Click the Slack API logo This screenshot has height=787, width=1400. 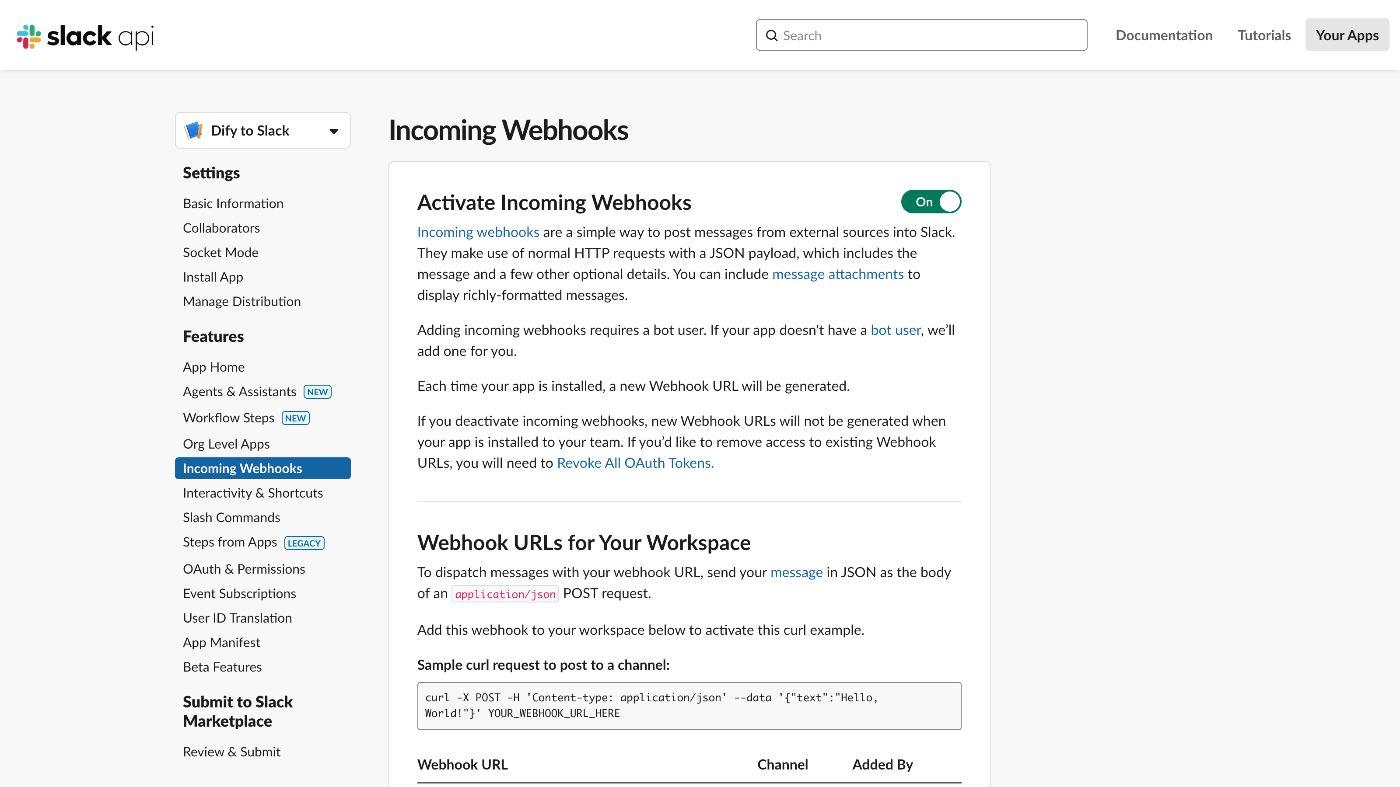[x=86, y=36]
